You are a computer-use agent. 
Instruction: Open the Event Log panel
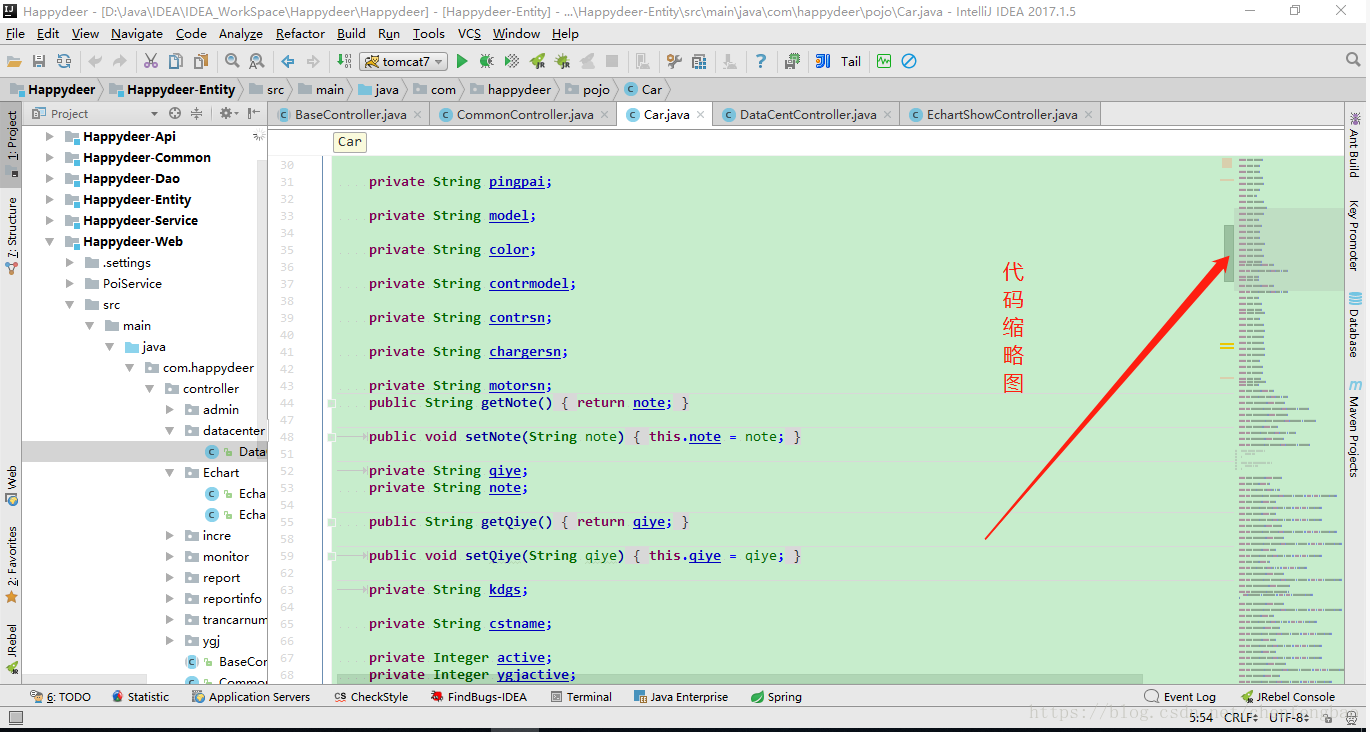click(1180, 697)
